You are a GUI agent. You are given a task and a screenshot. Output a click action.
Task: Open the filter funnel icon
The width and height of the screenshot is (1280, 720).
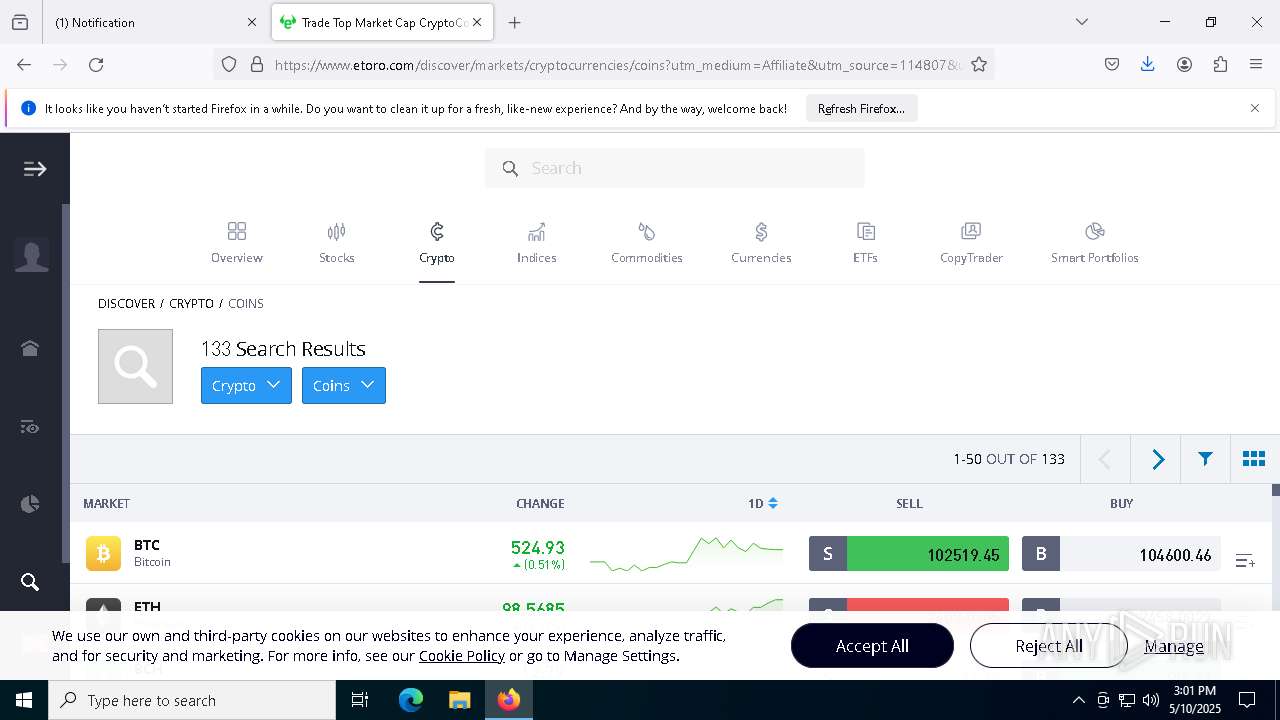(x=1205, y=459)
